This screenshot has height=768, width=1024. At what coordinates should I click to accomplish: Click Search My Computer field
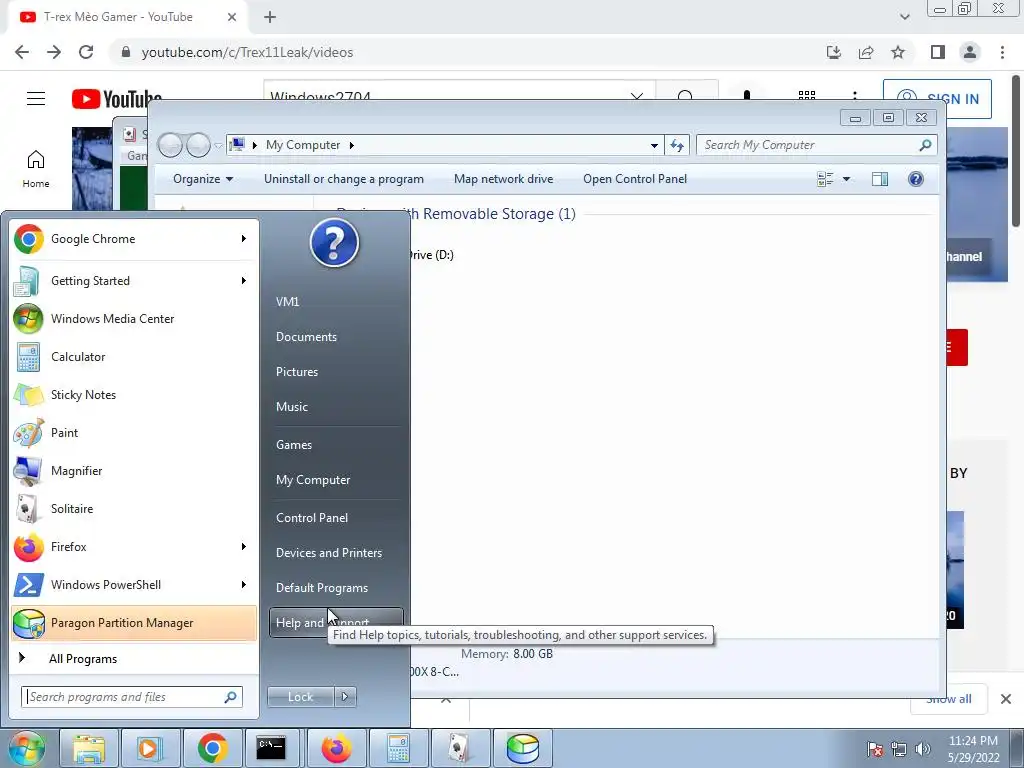(x=816, y=145)
